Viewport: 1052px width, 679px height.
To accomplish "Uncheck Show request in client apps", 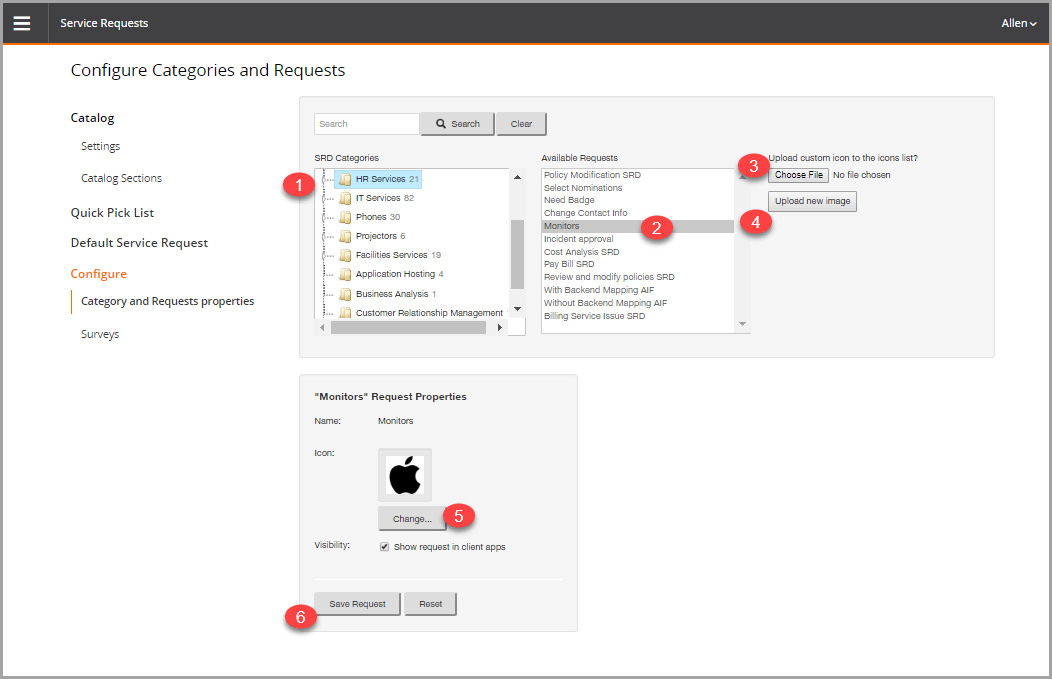I will coord(385,546).
